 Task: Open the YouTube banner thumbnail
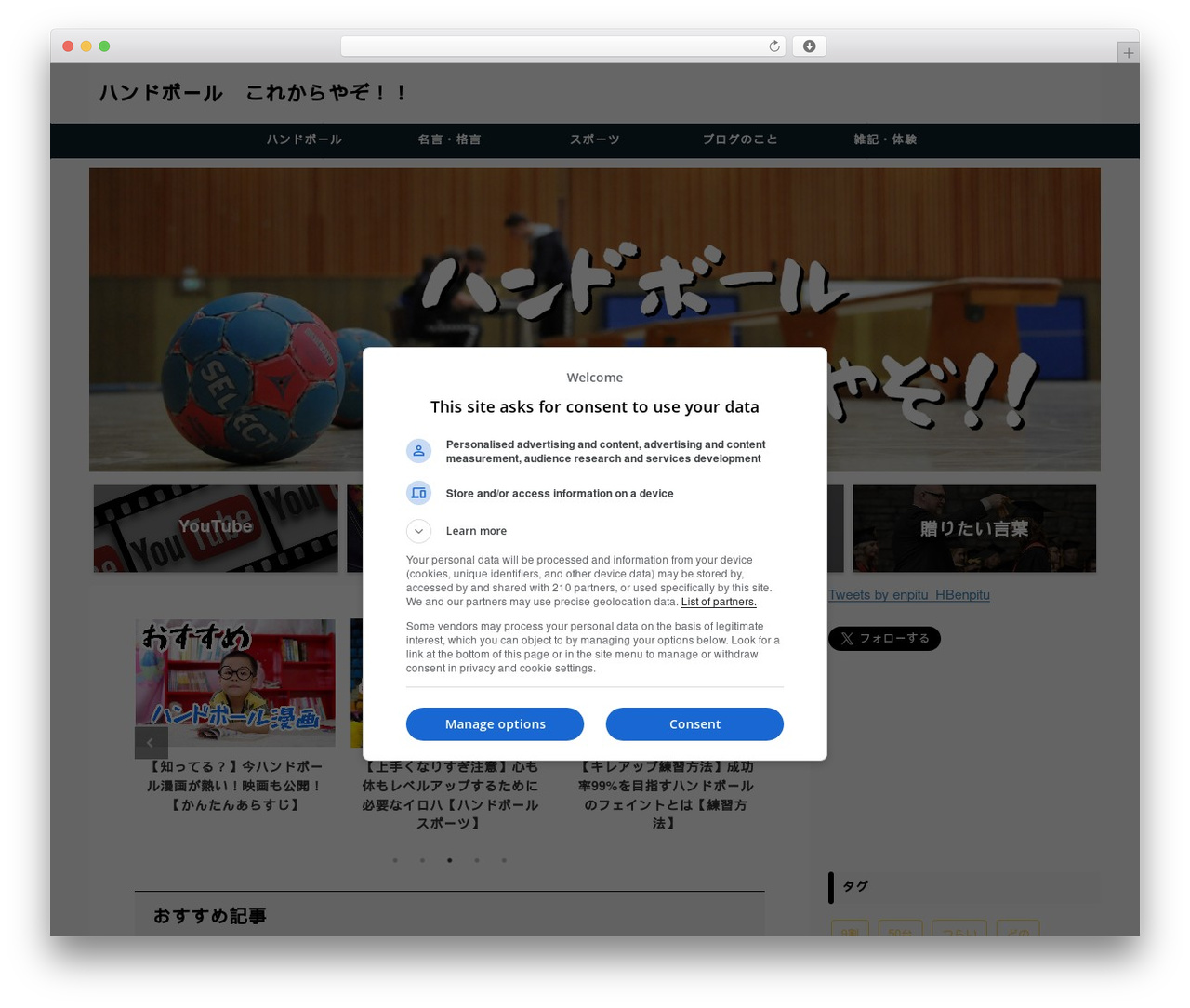[216, 528]
